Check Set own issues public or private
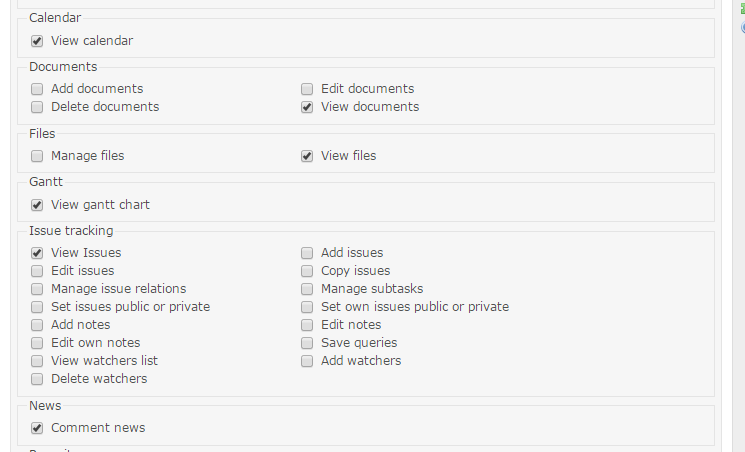This screenshot has width=745, height=452. pos(307,308)
